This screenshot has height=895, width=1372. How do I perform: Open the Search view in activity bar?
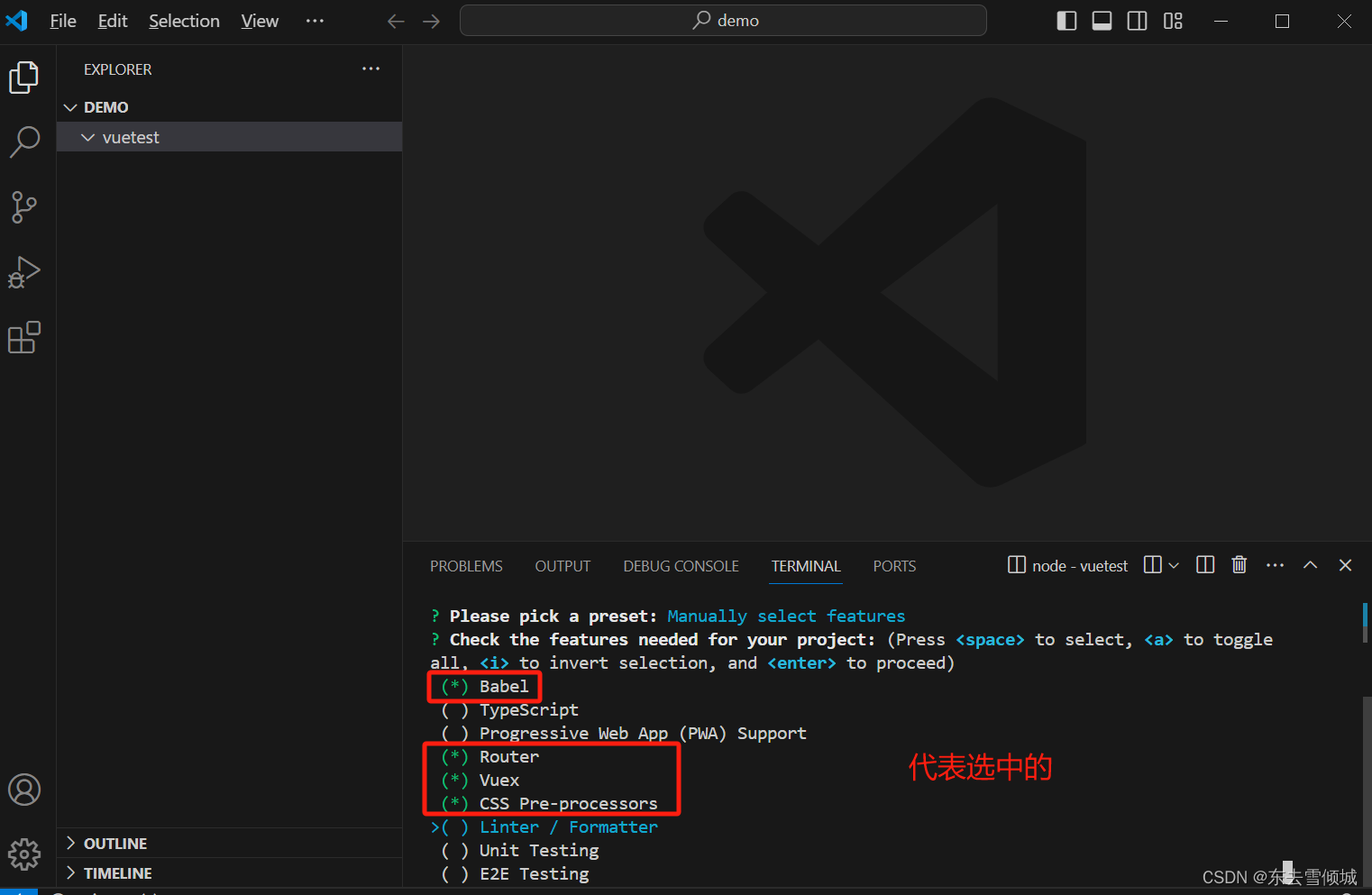pyautogui.click(x=24, y=142)
